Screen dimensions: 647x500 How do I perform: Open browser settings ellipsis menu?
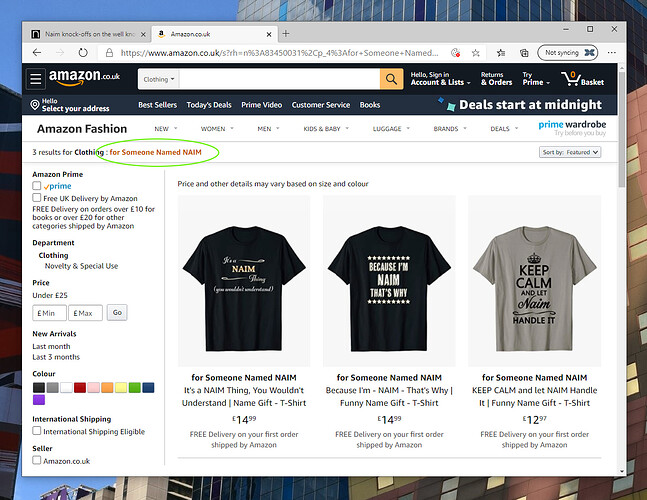(x=612, y=53)
